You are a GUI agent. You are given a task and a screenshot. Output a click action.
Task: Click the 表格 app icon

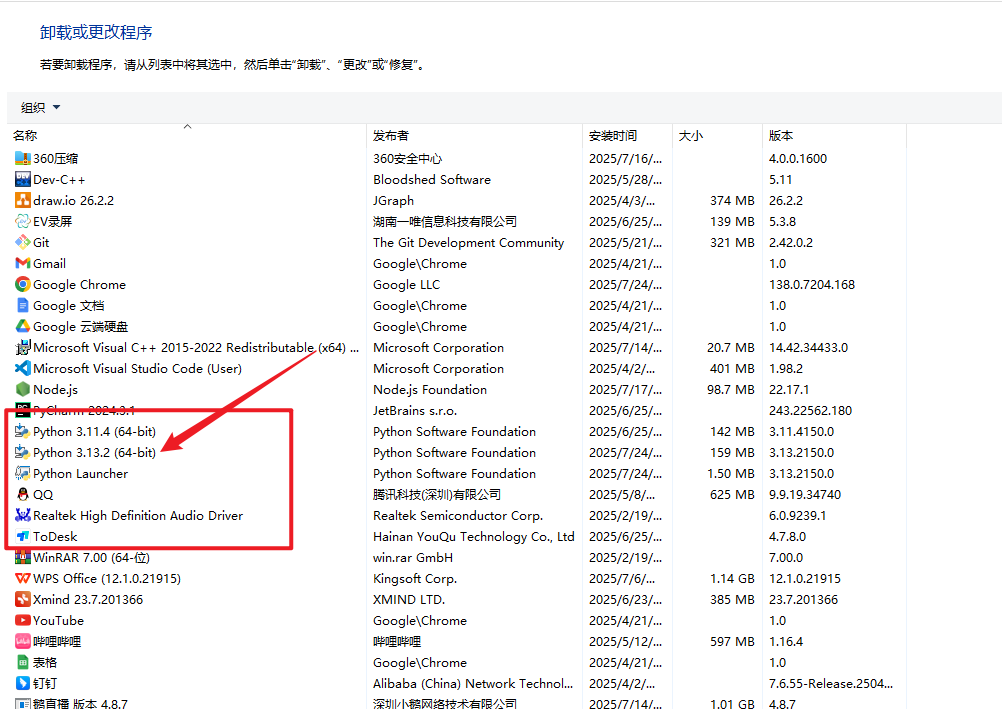[x=22, y=662]
